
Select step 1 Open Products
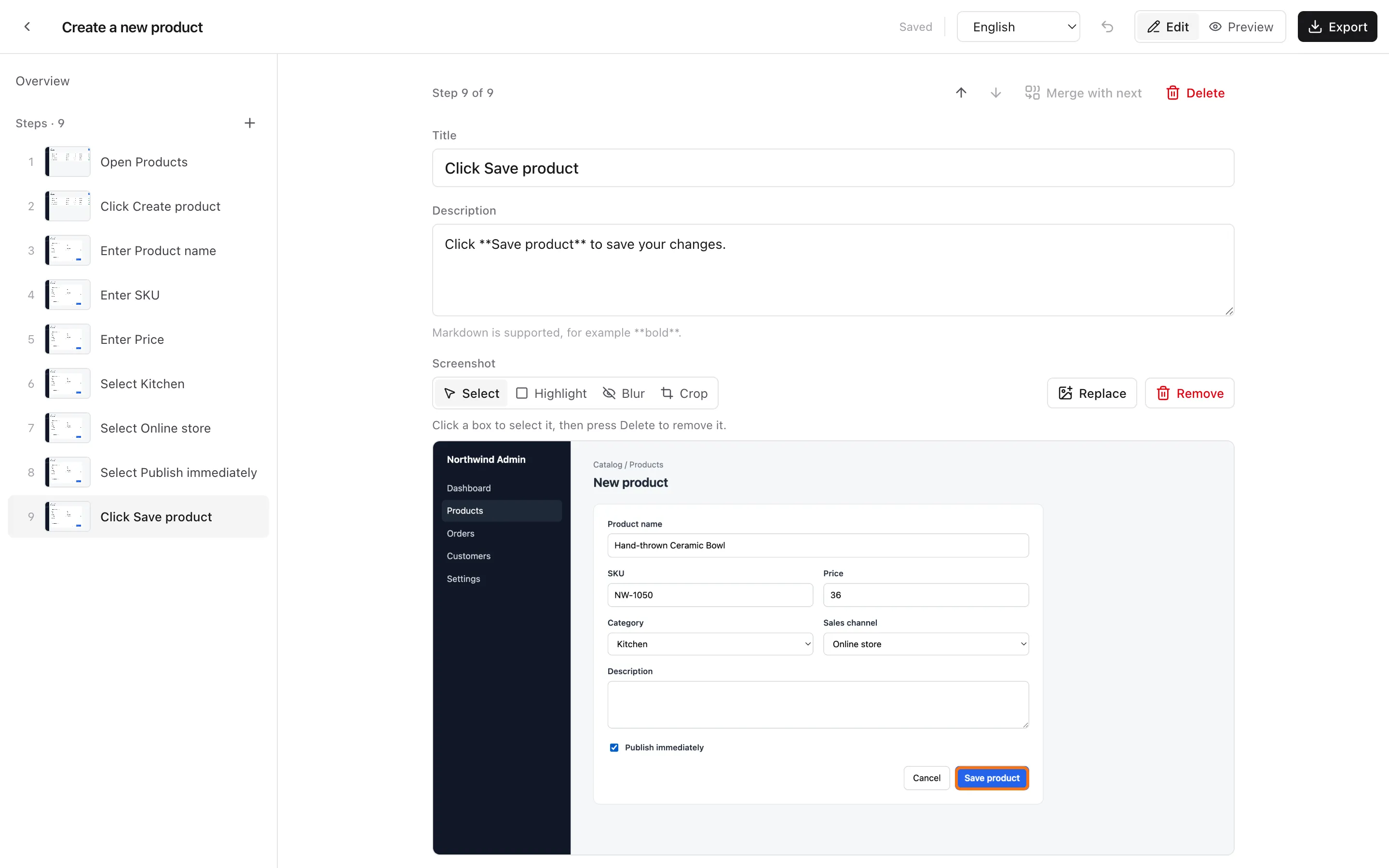tap(138, 162)
